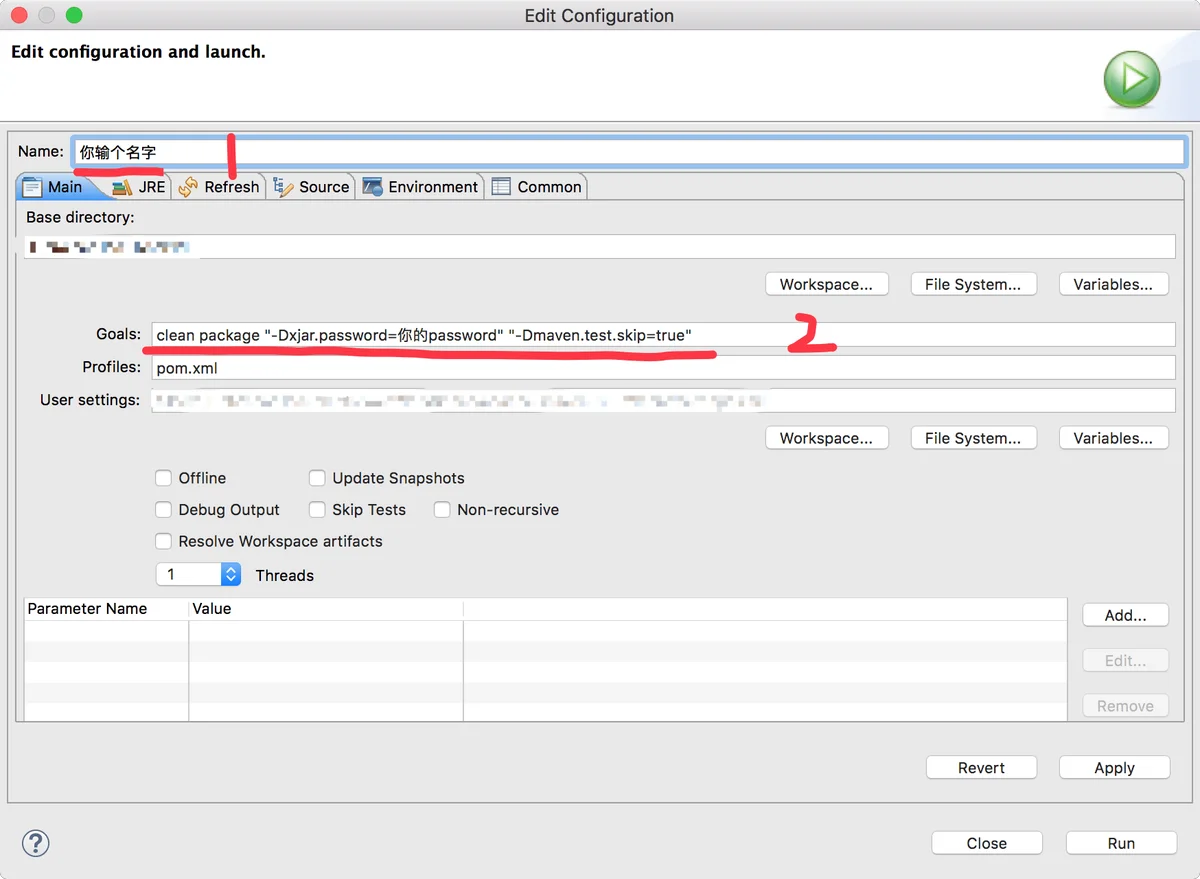This screenshot has width=1200, height=879.
Task: Toggle the Non-recursive checkbox
Action: (442, 510)
